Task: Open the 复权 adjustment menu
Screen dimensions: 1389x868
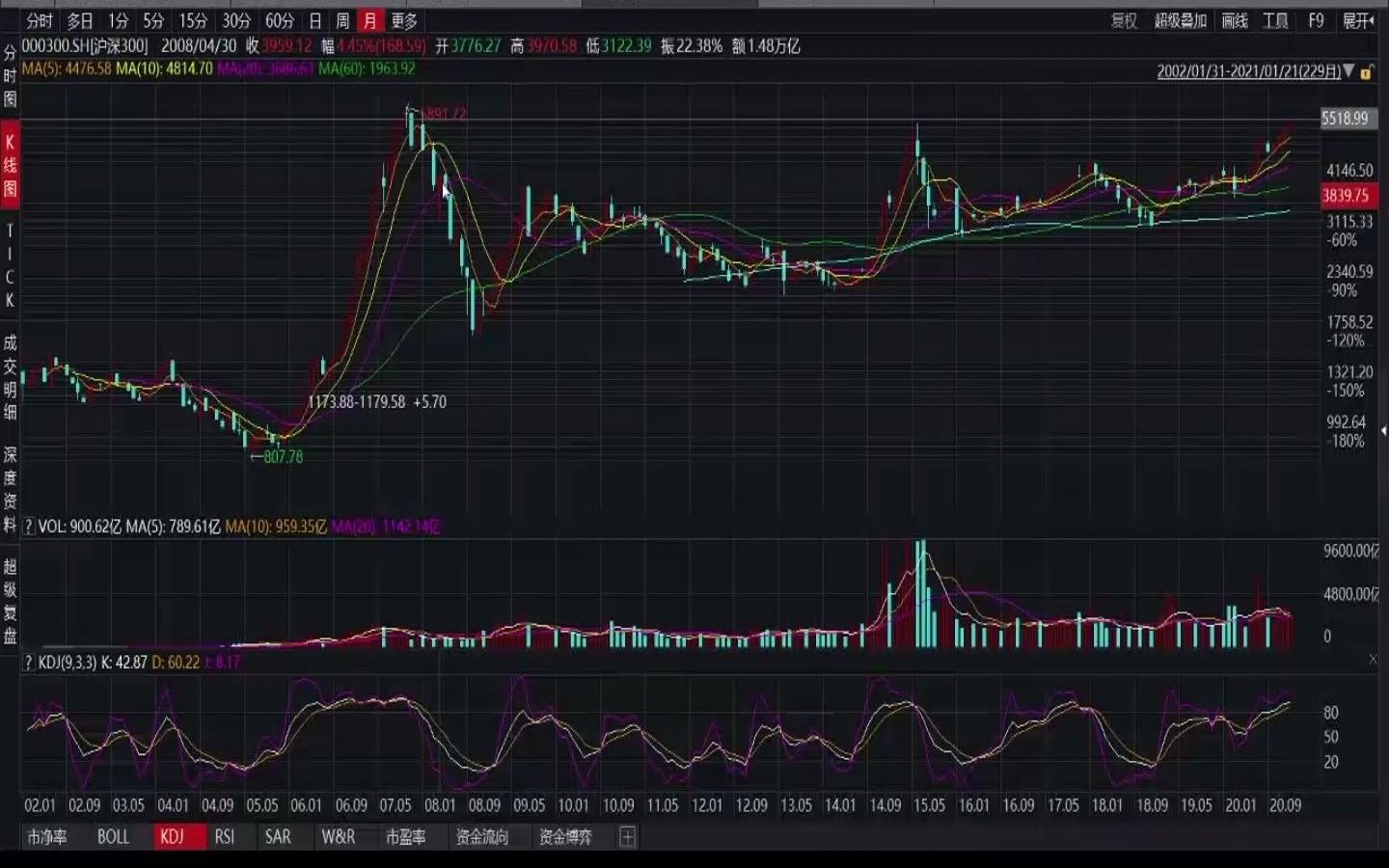Action: (1124, 20)
